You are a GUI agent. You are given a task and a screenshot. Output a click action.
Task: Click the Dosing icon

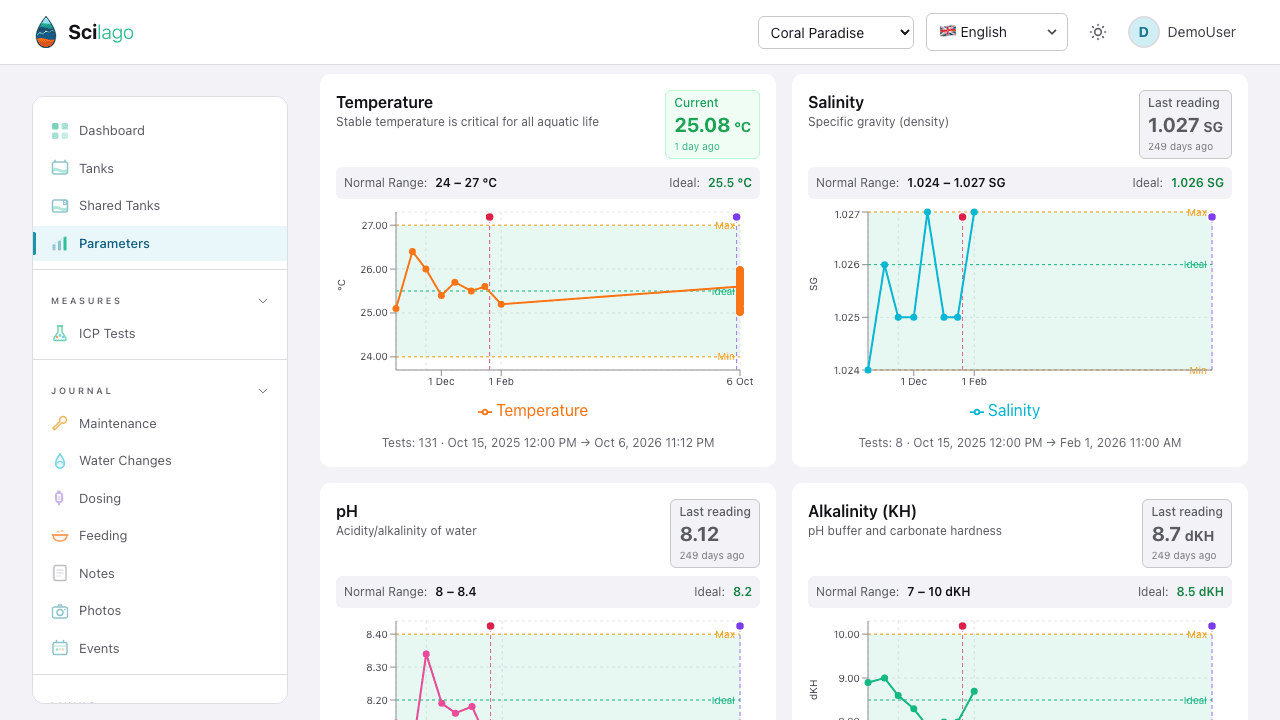[x=60, y=499]
